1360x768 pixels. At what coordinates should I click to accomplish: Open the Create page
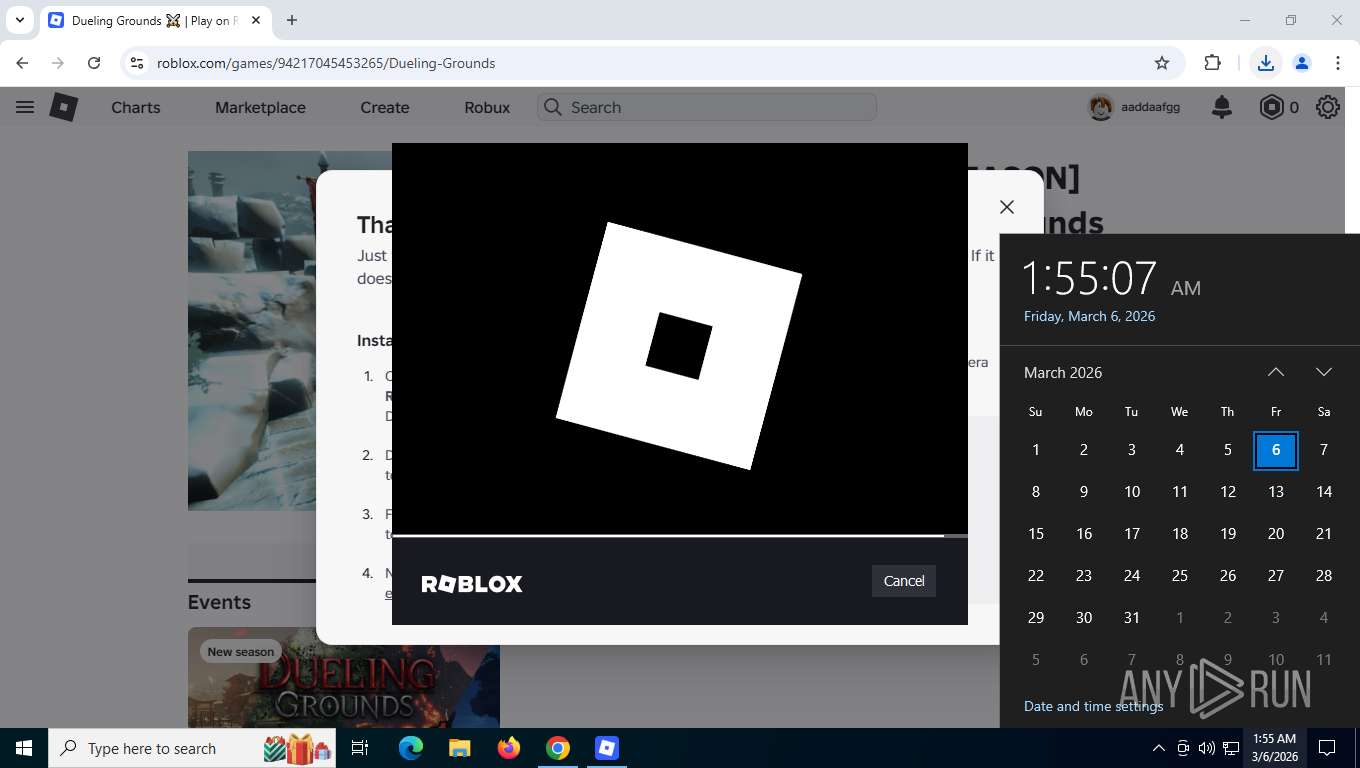pos(385,107)
